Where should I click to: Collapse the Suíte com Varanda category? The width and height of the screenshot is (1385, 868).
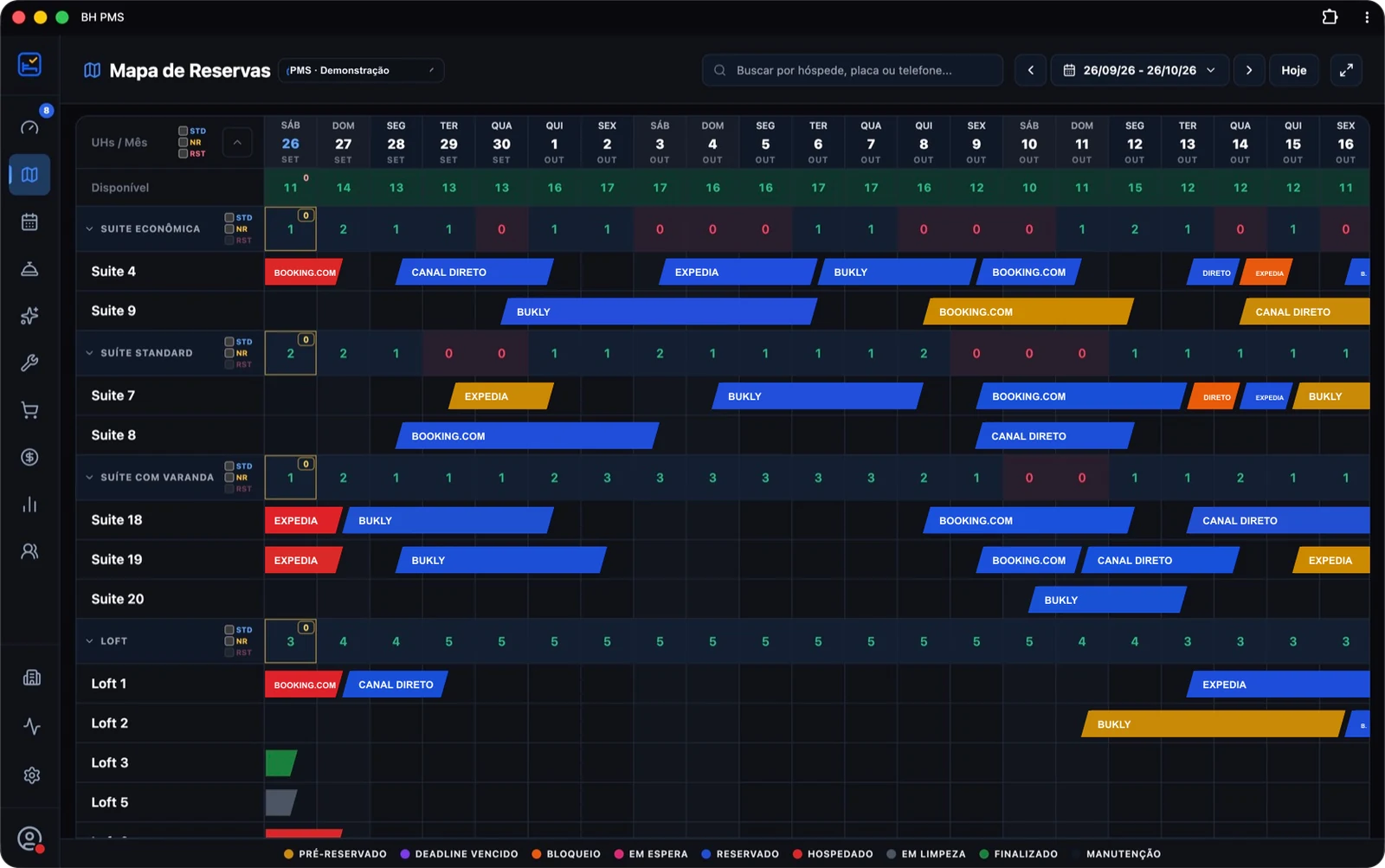(89, 477)
